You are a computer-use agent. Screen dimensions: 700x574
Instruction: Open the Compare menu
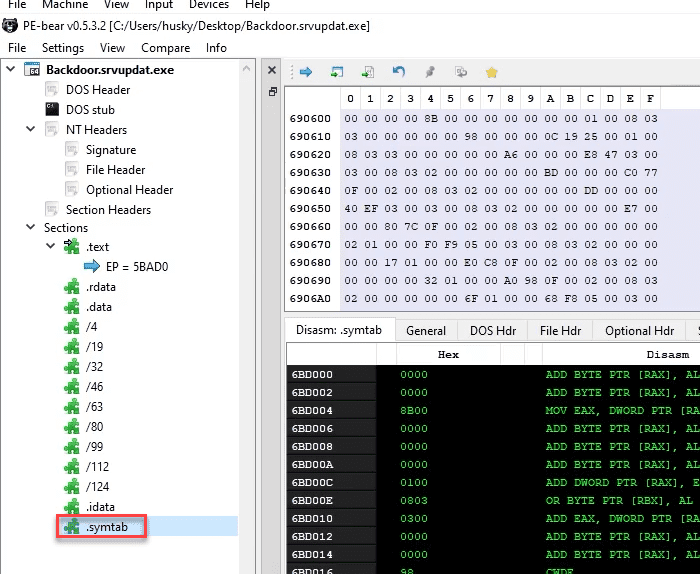point(165,47)
